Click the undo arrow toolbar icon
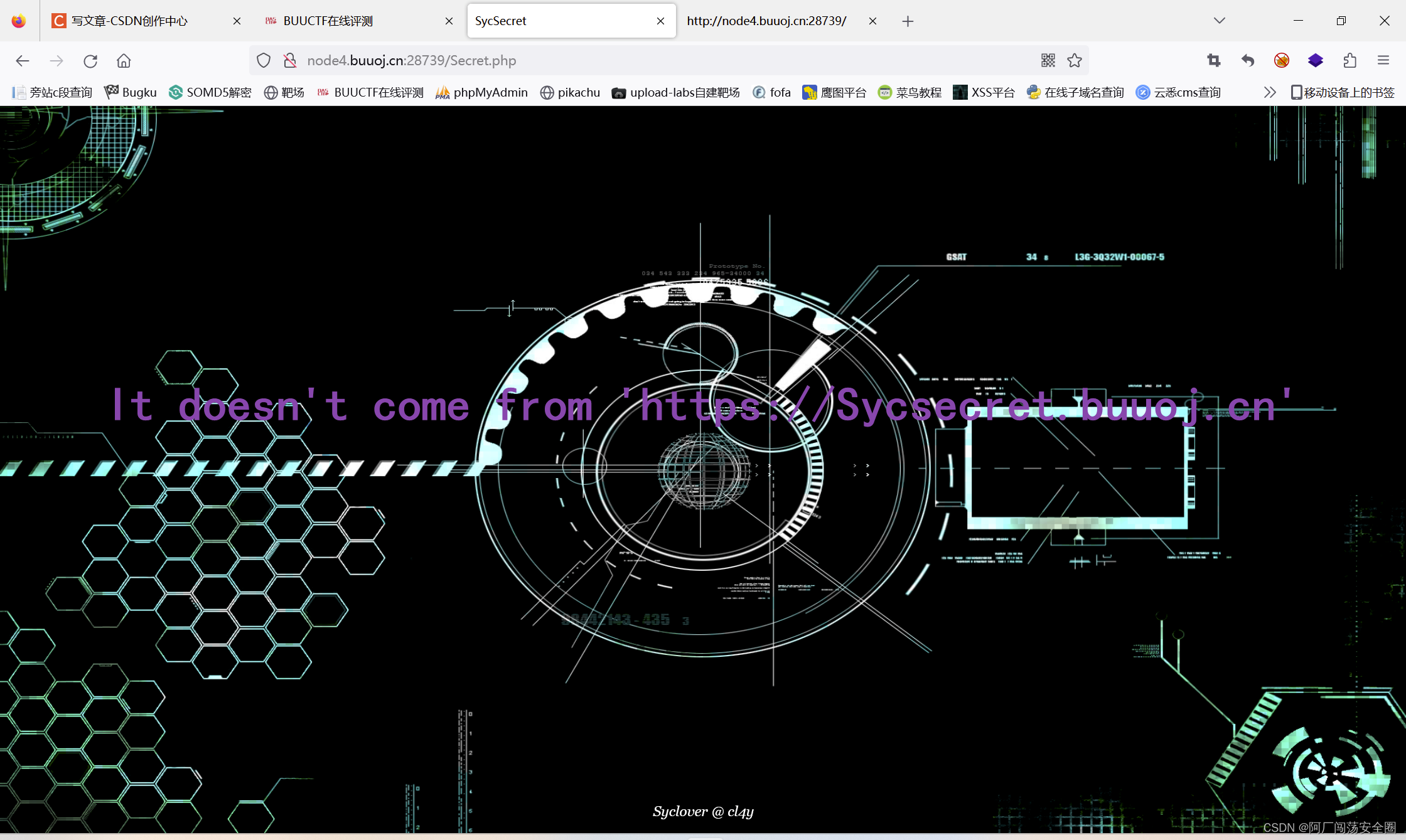Screen dimensions: 1406x840 tap(1247, 60)
